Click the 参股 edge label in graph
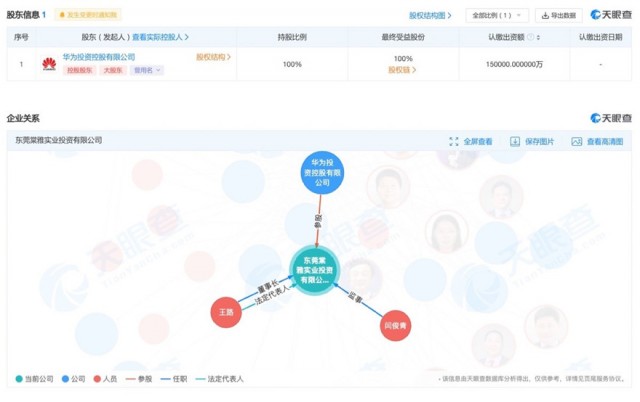The height and width of the screenshot is (402, 640). pos(318,221)
